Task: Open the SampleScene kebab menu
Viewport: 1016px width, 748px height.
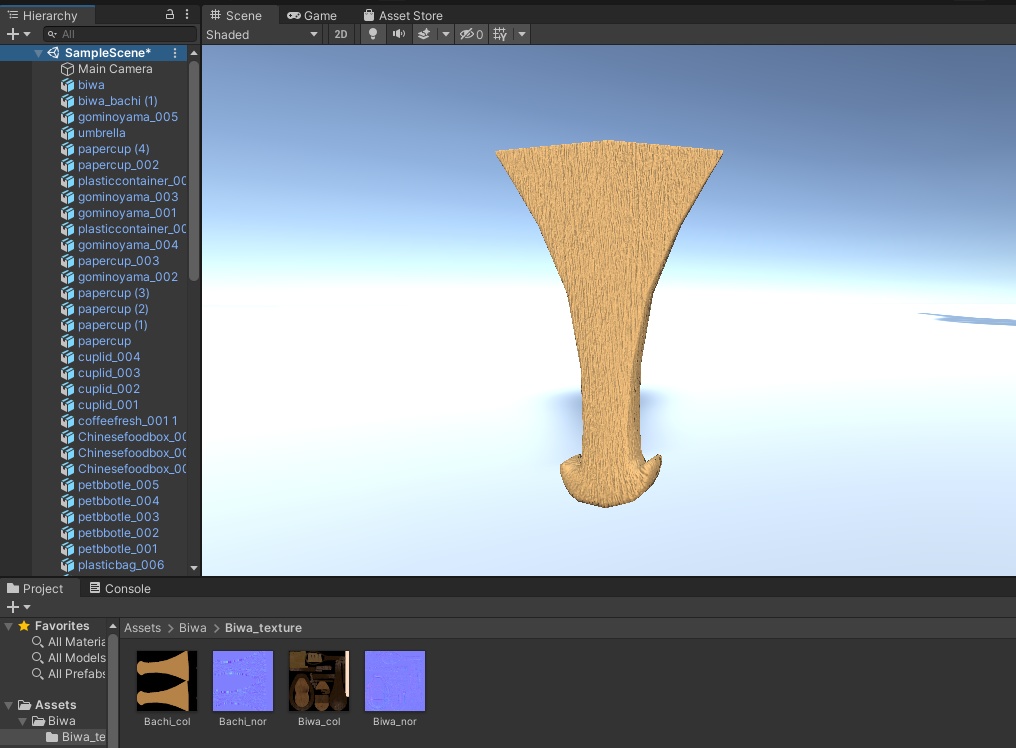Action: point(174,52)
